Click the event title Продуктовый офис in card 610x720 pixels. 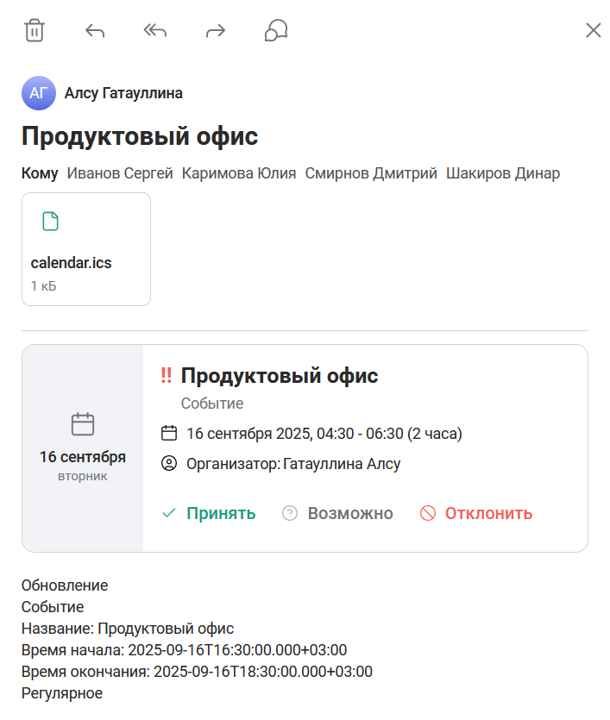(x=279, y=376)
